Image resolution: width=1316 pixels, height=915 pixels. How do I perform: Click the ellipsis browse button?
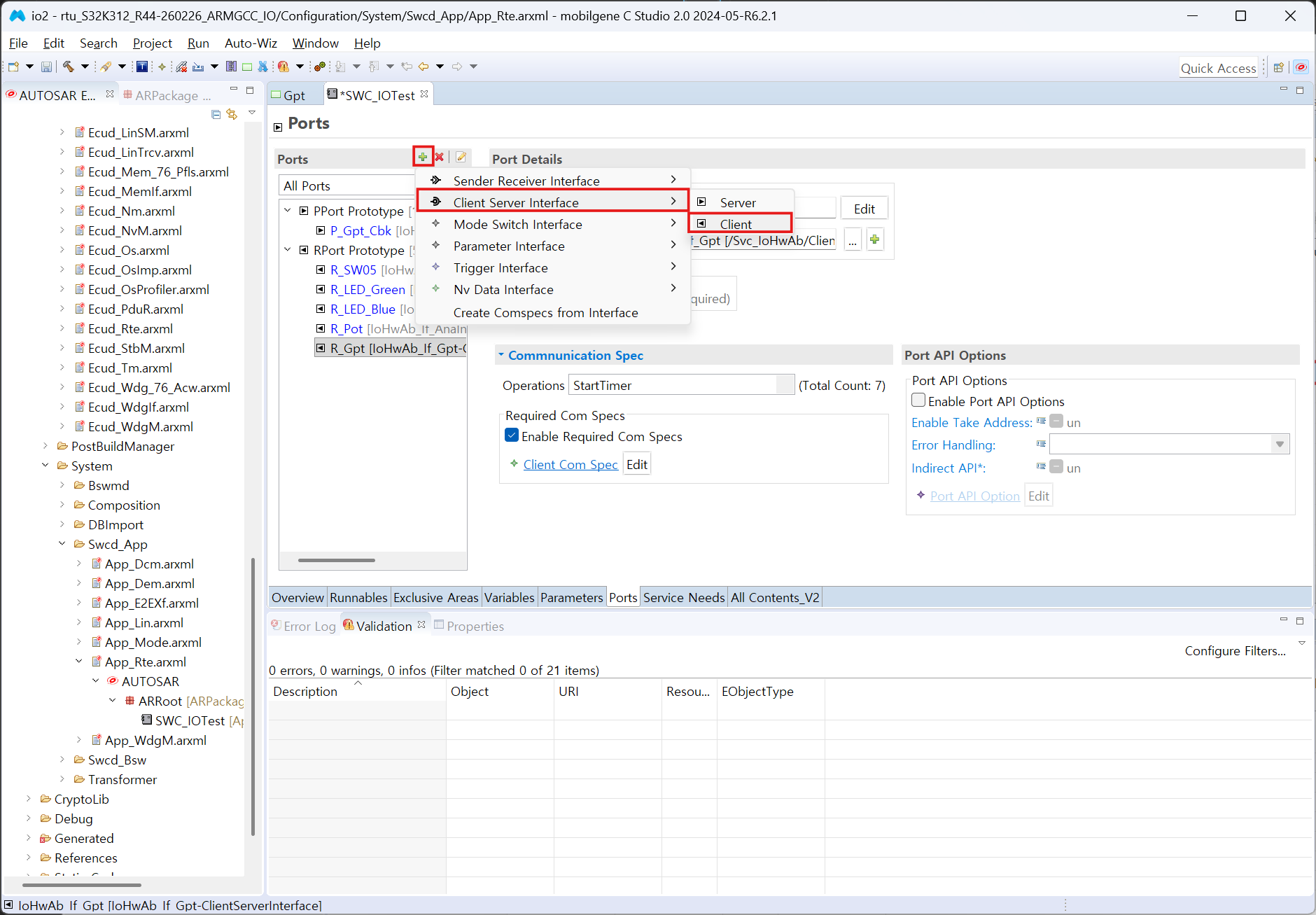pos(853,240)
